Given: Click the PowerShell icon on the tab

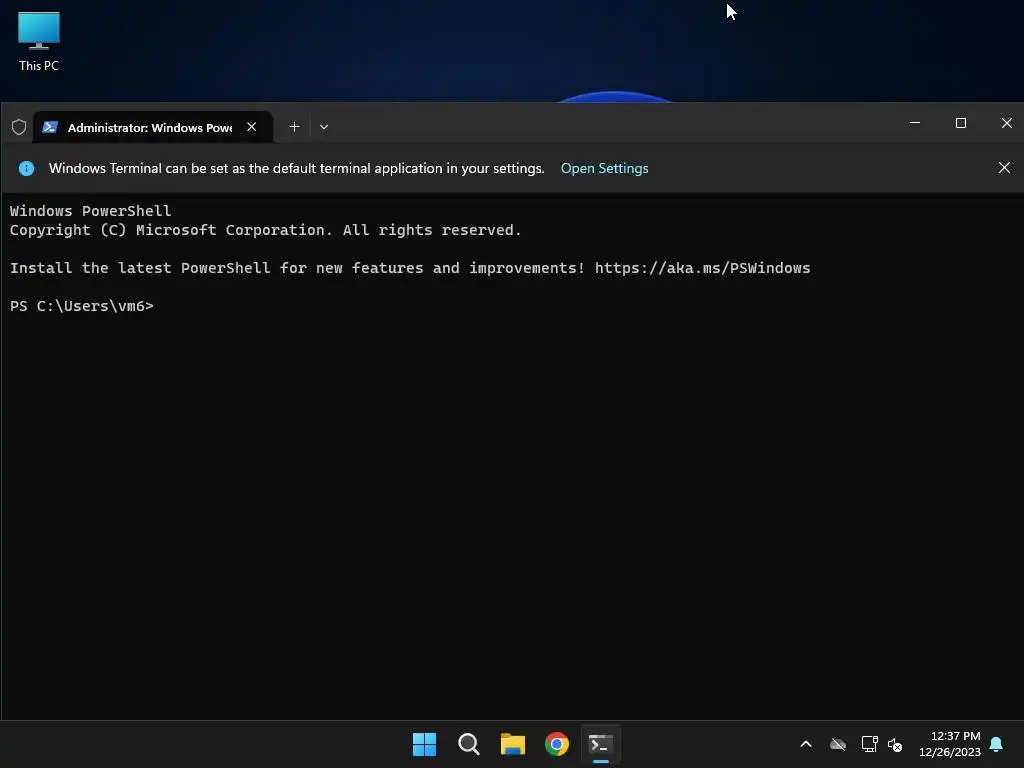Looking at the screenshot, I should coord(50,127).
